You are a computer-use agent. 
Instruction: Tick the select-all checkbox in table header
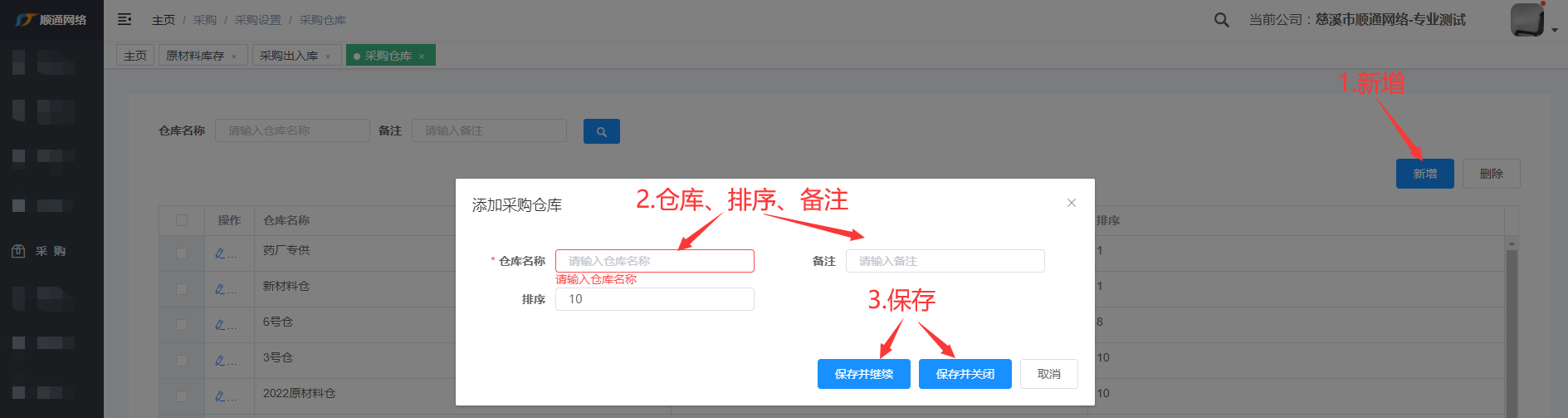(x=182, y=220)
